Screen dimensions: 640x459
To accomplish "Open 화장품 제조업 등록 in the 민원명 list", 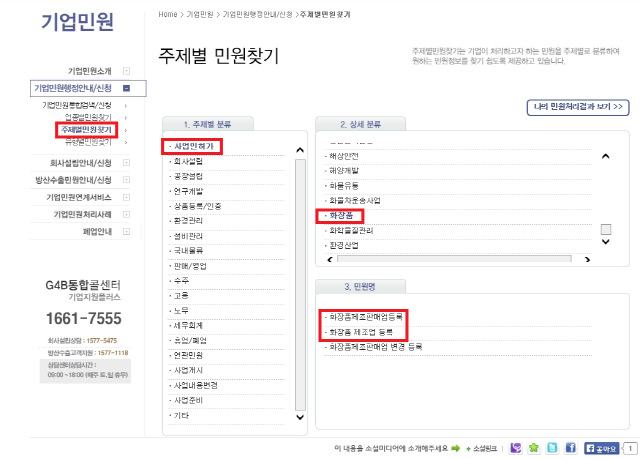I will (361, 332).
